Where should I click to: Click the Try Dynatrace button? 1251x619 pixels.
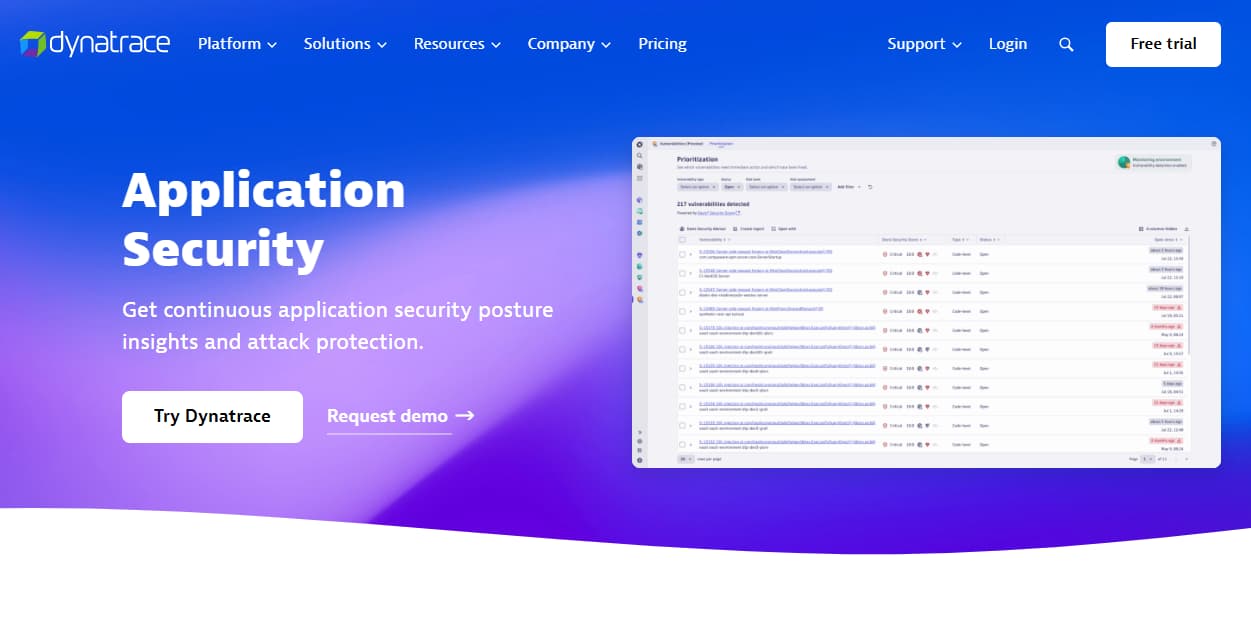(x=212, y=416)
